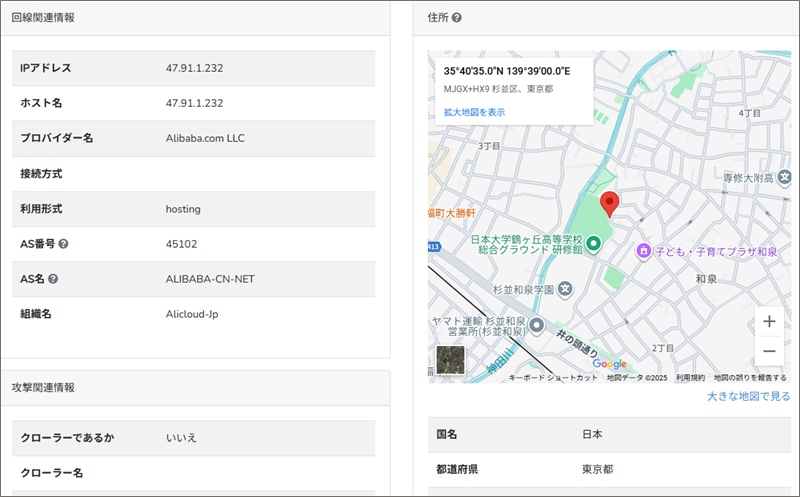Click plus code MJGX+HX9 杉並区 text

pos(498,89)
